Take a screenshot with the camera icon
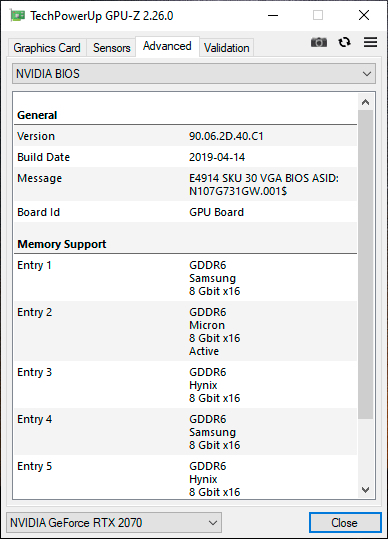The image size is (388, 539). tap(319, 42)
